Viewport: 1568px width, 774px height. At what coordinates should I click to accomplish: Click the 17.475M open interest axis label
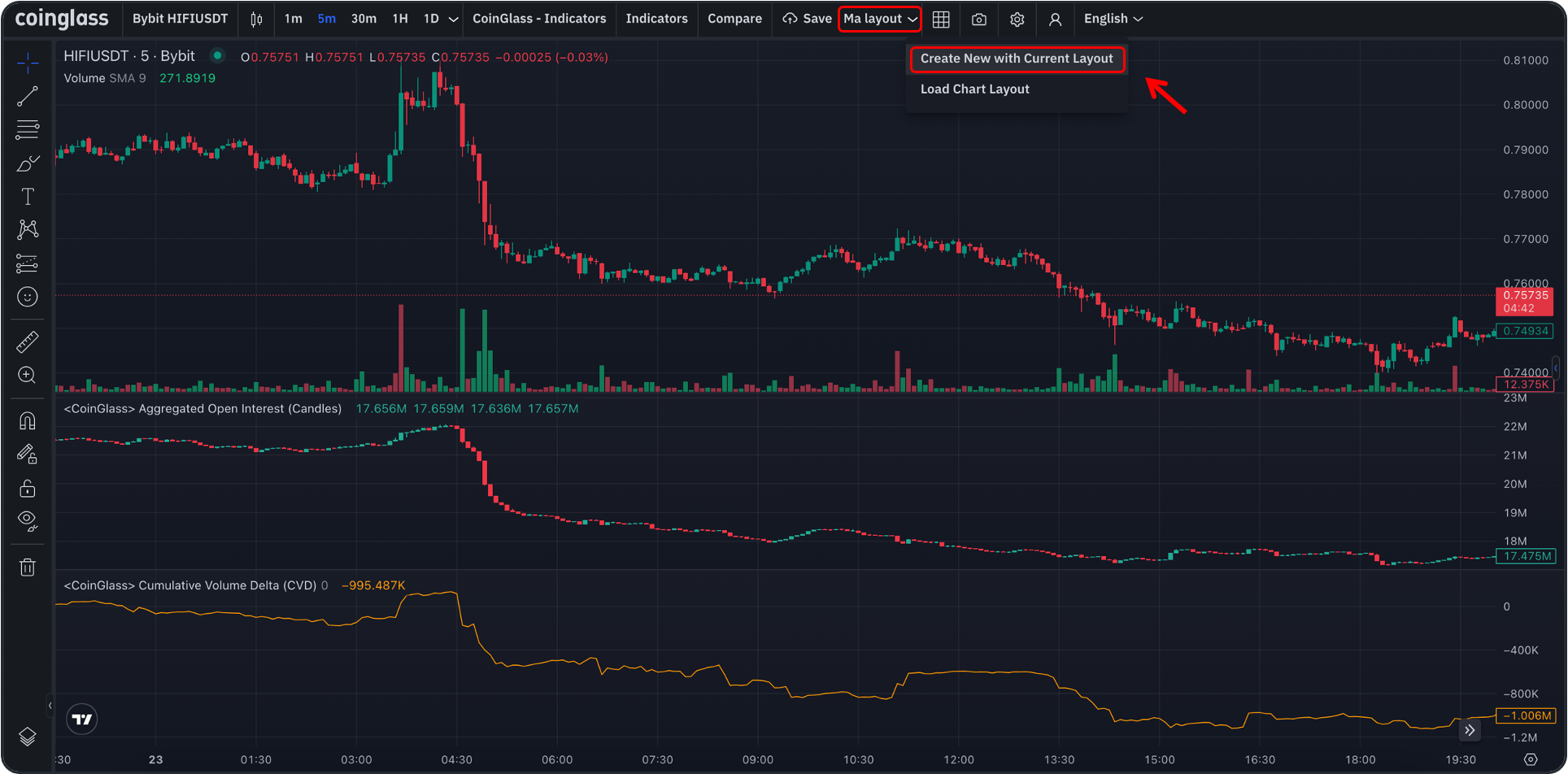[1526, 556]
